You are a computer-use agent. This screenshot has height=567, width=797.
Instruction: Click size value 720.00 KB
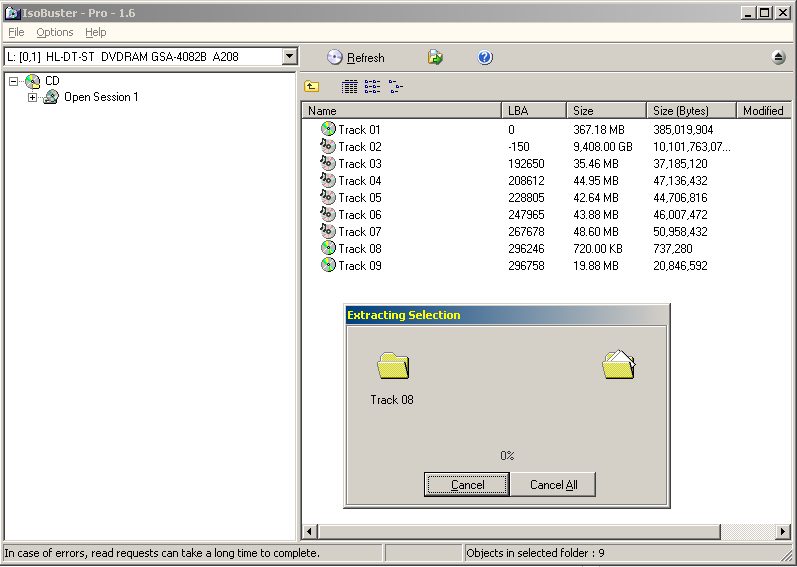point(598,248)
